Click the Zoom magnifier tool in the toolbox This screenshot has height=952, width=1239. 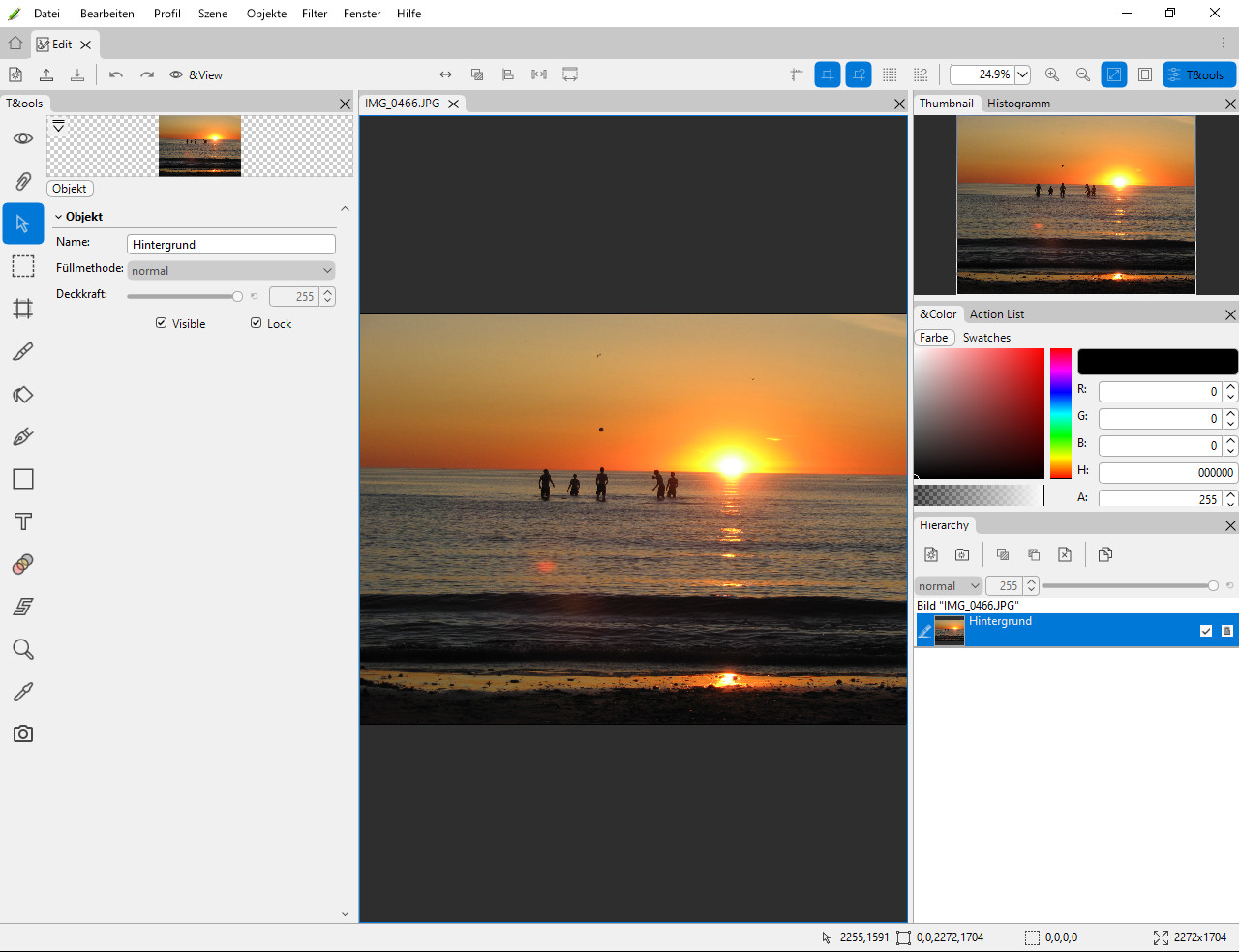point(23,649)
